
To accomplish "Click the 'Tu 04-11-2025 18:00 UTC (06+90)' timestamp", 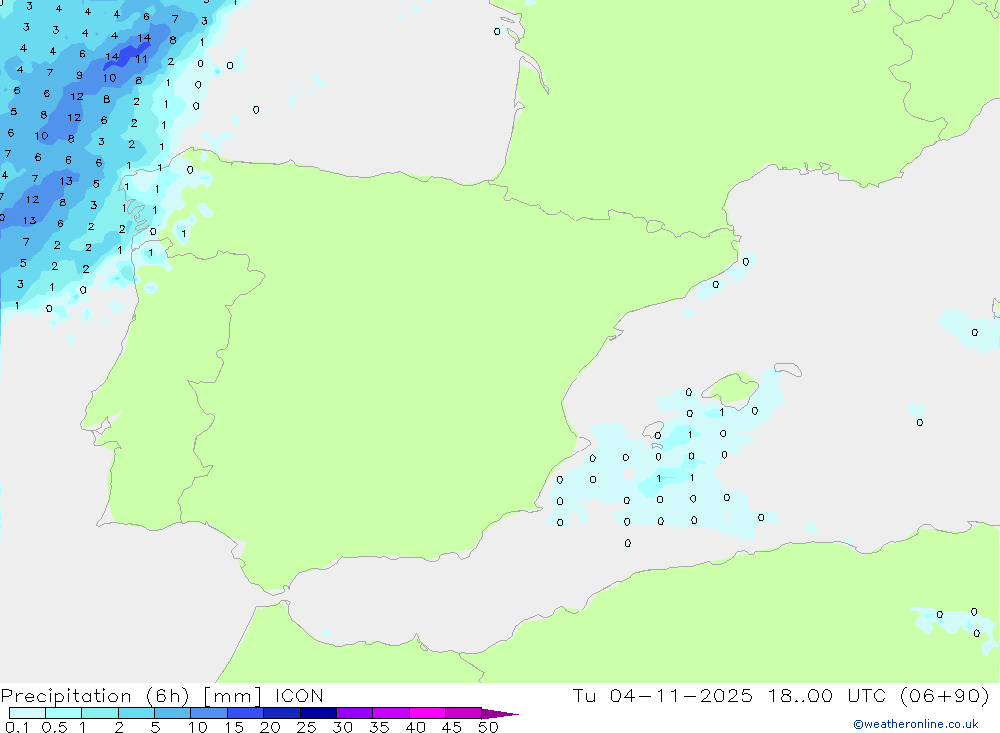I will tap(781, 695).
